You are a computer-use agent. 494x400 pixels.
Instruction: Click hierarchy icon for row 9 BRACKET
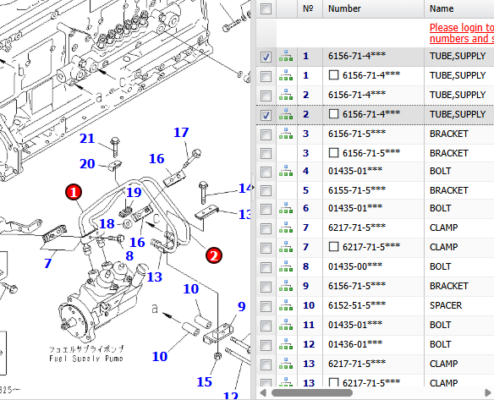point(286,286)
